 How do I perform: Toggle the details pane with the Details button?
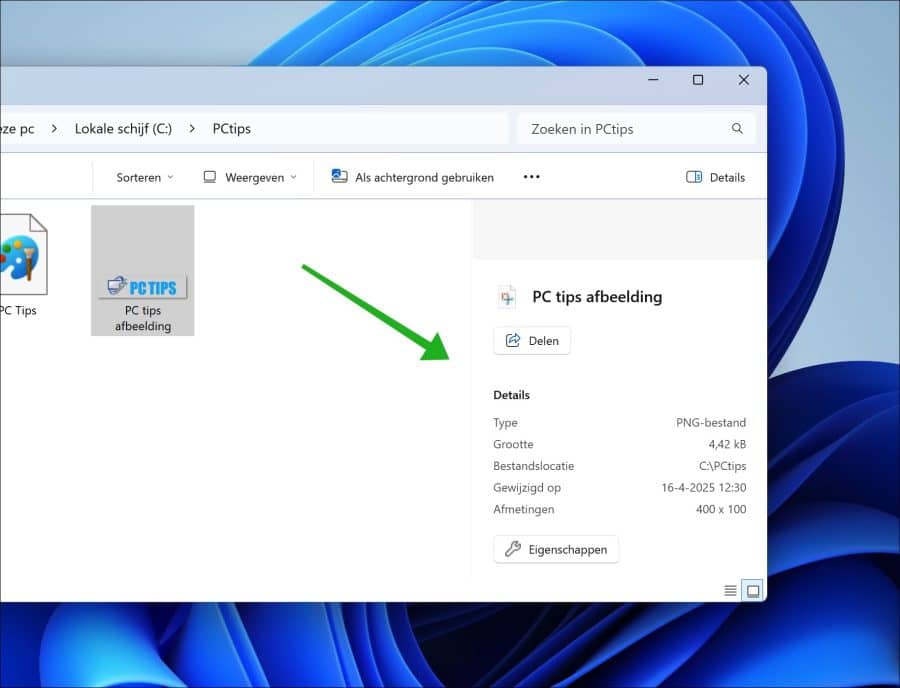715,176
